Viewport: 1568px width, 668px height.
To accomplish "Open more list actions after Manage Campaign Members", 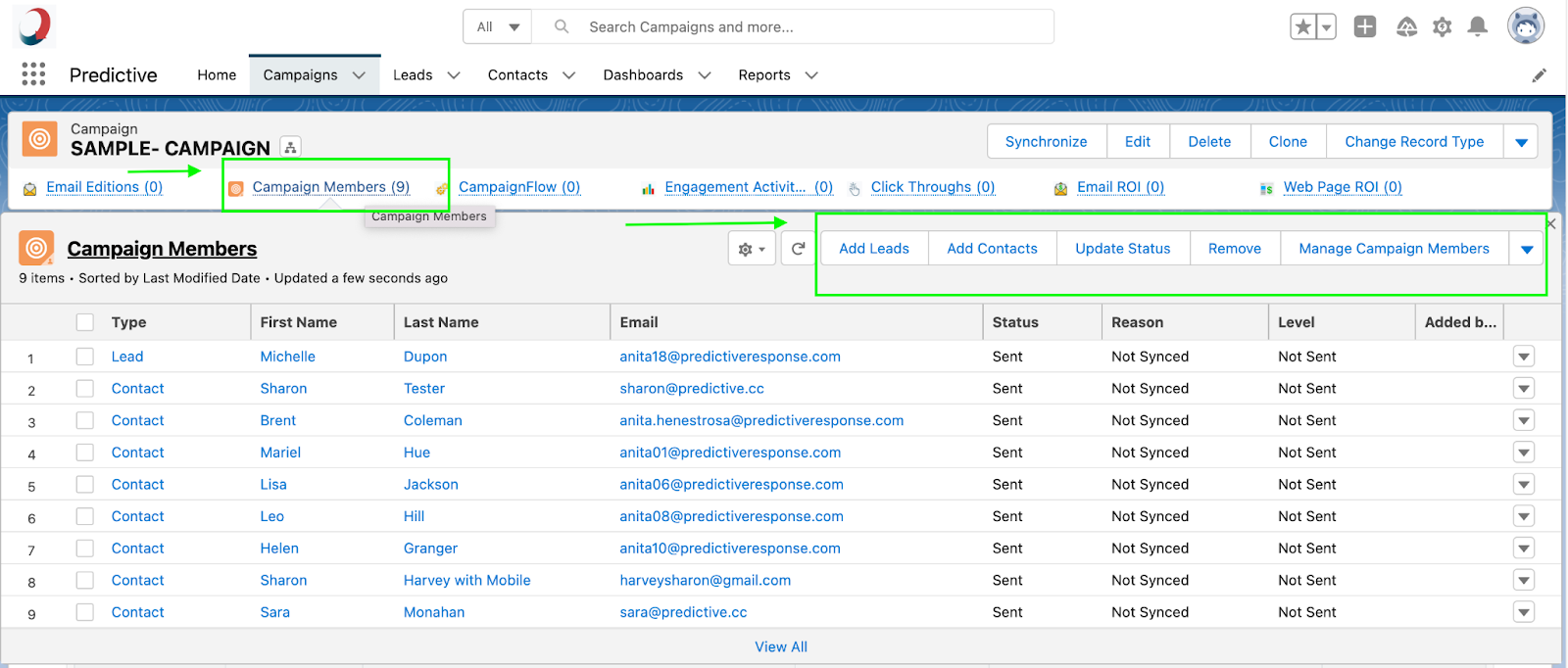I will point(1527,249).
